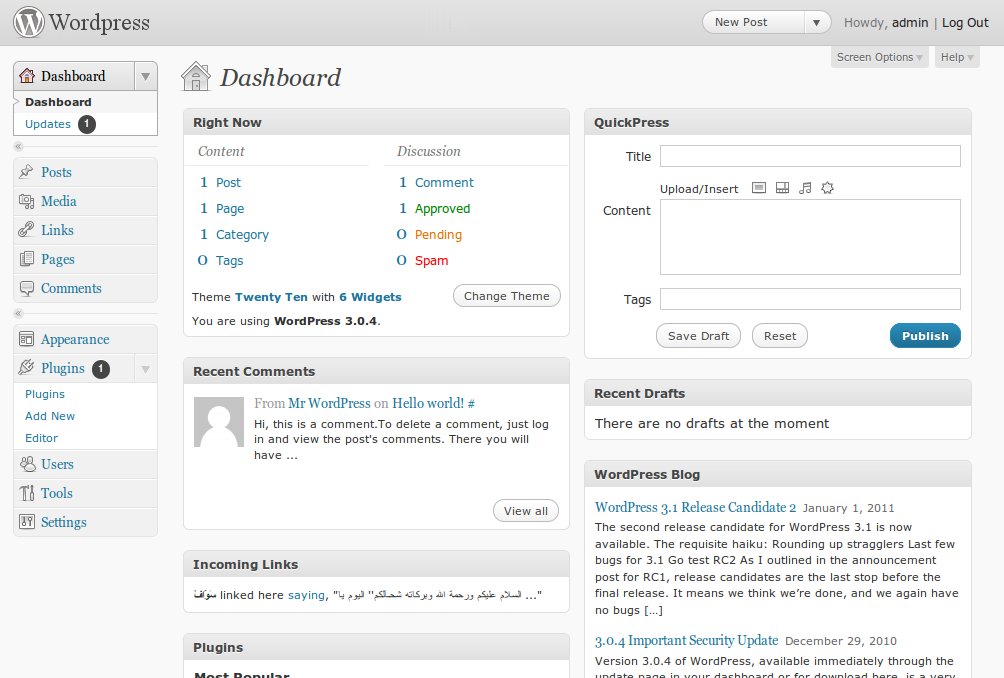The height and width of the screenshot is (678, 1004).
Task: Open the Comments menu
Action: (71, 288)
